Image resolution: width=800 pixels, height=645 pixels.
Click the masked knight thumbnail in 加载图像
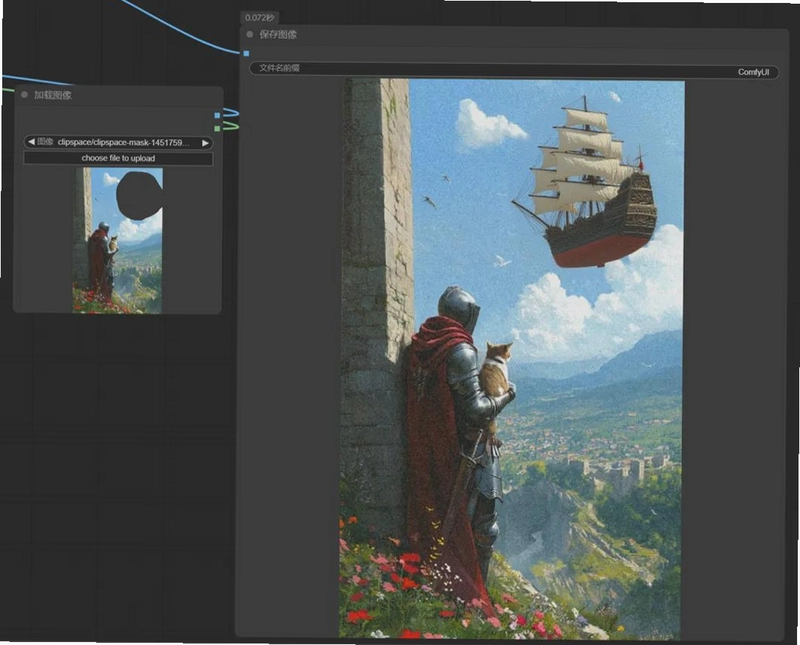(x=118, y=240)
